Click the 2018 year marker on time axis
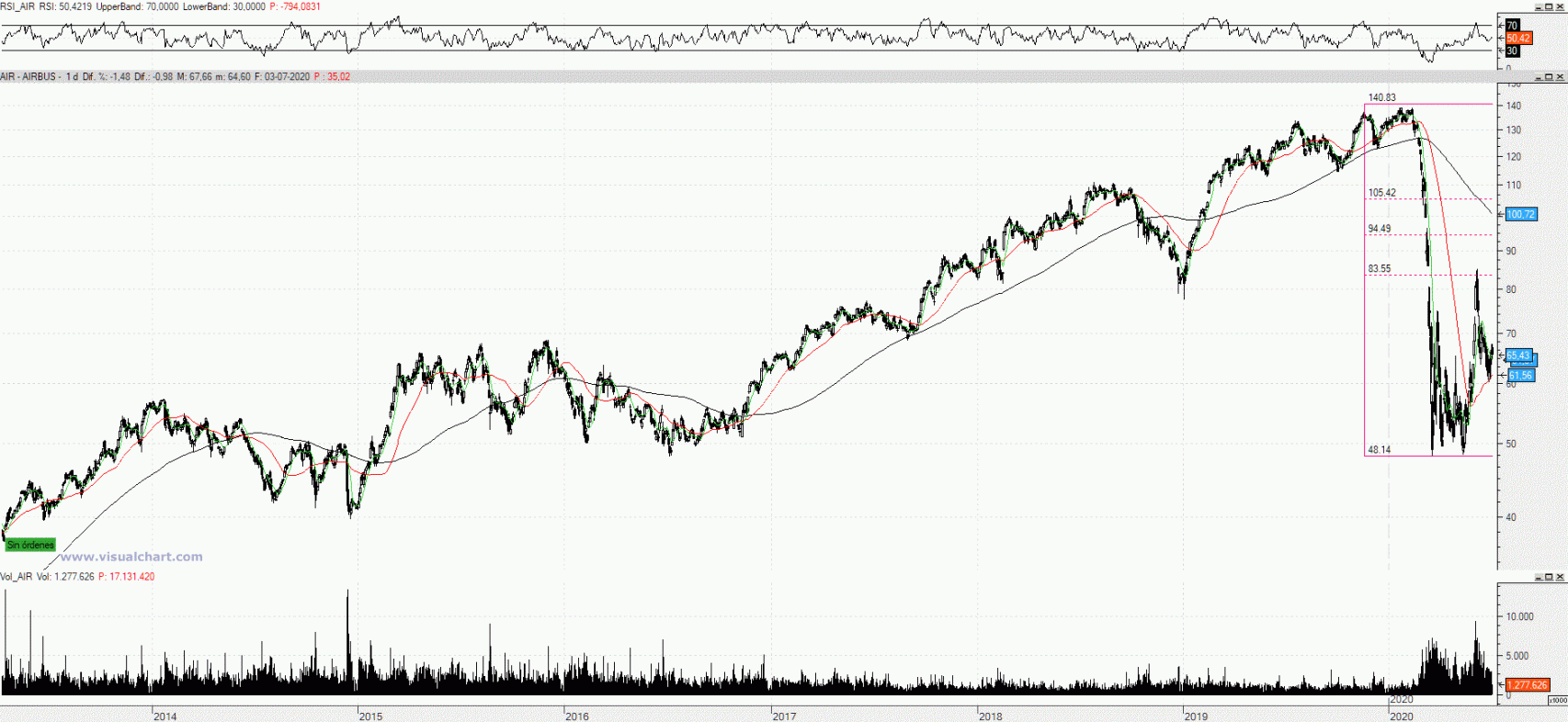Viewport: 1568px width, 722px height. 991,716
